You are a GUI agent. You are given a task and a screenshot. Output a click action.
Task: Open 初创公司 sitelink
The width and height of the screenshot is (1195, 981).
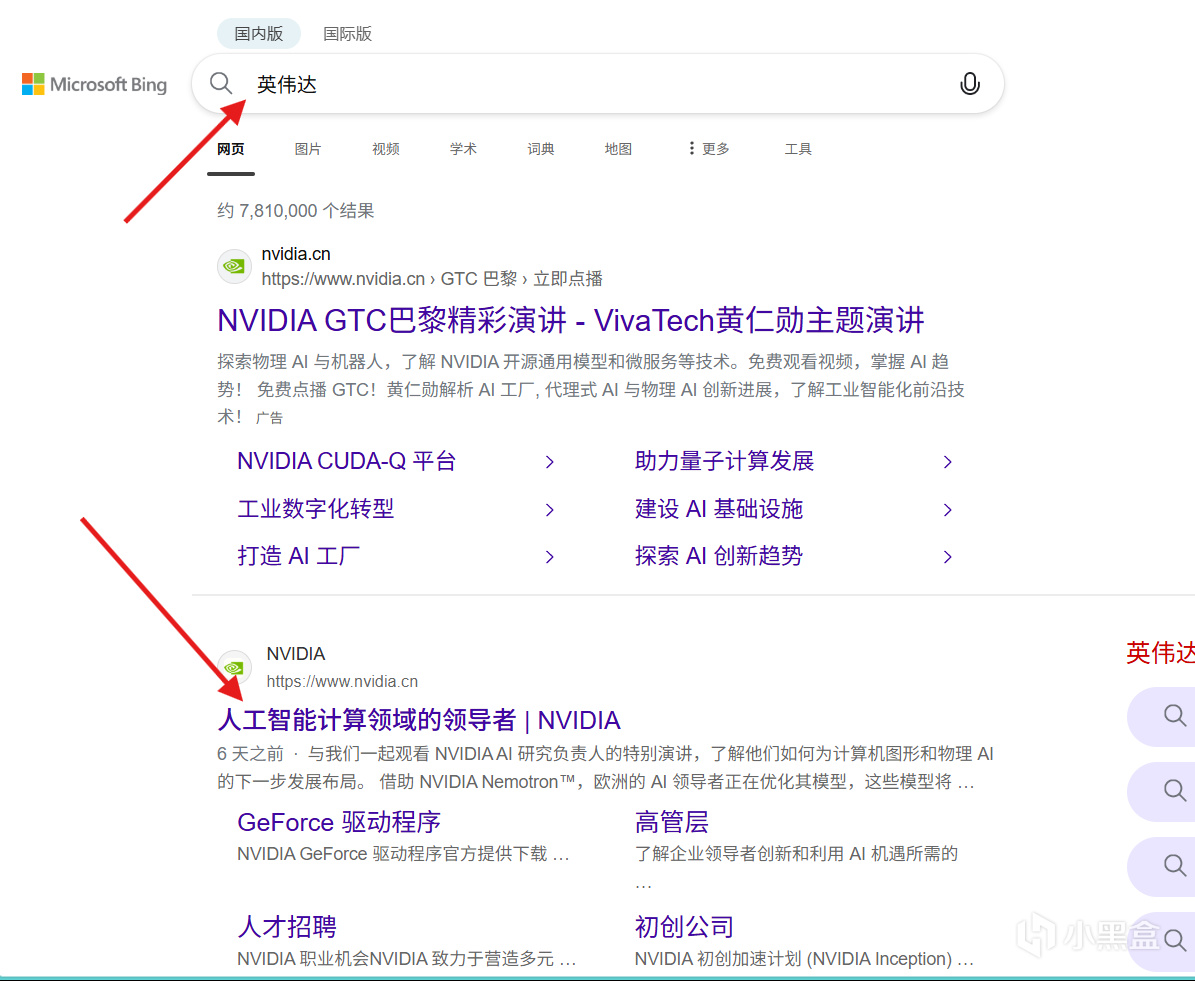click(684, 927)
